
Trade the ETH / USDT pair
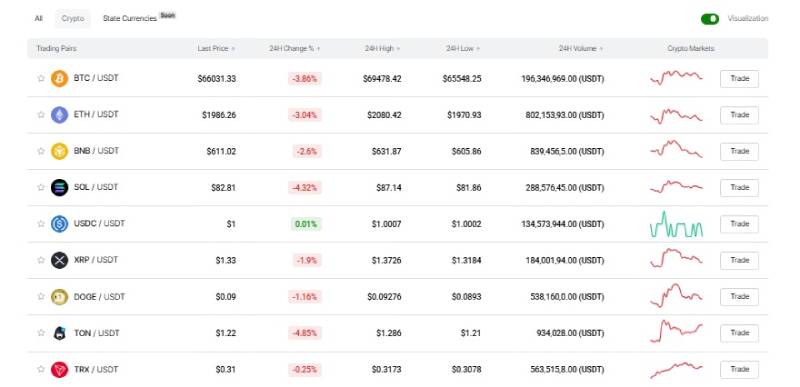[739, 115]
